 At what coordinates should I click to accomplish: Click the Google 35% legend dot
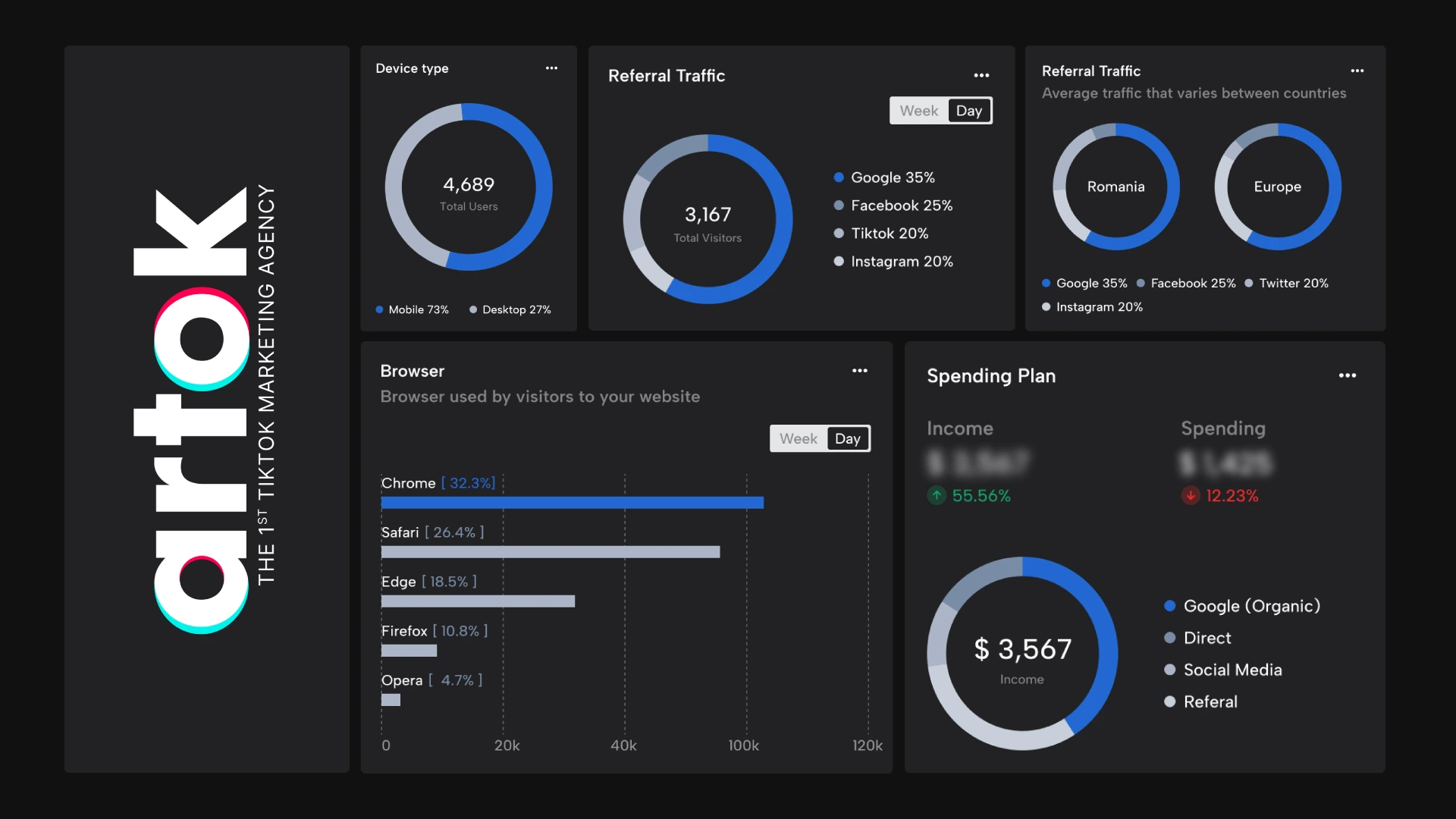tap(839, 177)
